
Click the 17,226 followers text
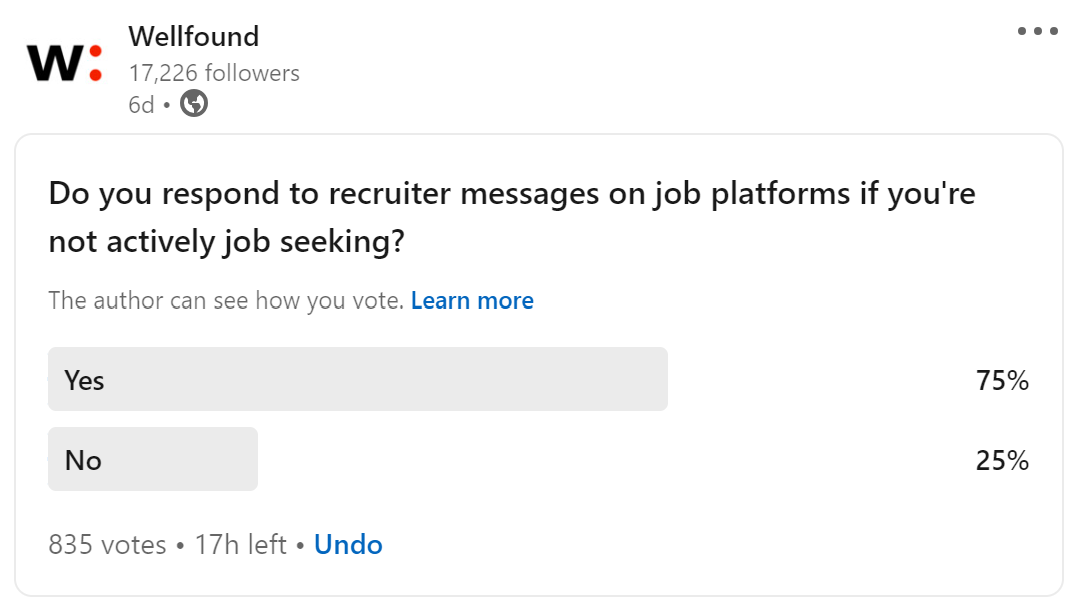pyautogui.click(x=214, y=73)
